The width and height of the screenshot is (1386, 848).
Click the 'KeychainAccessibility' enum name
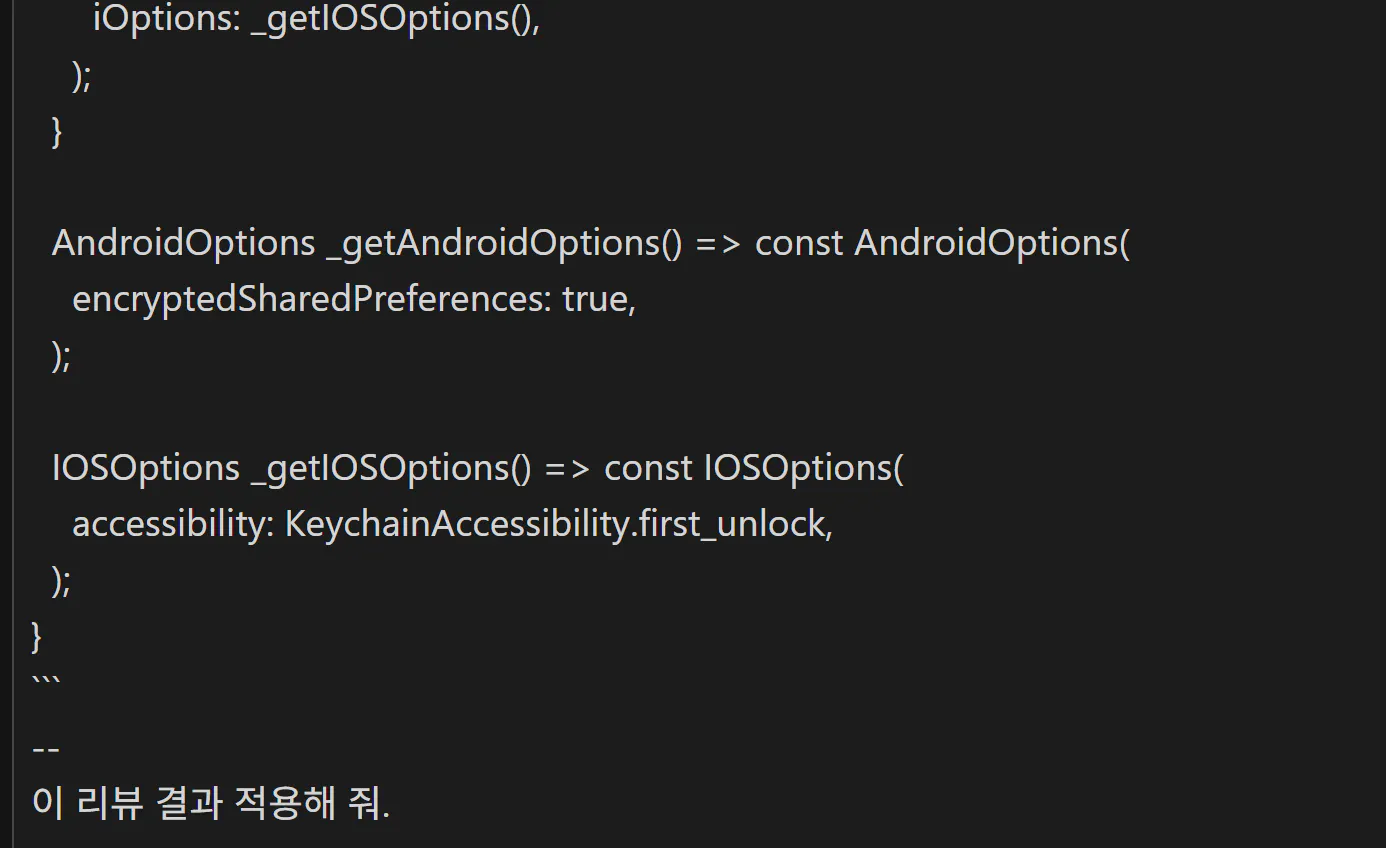tap(456, 524)
